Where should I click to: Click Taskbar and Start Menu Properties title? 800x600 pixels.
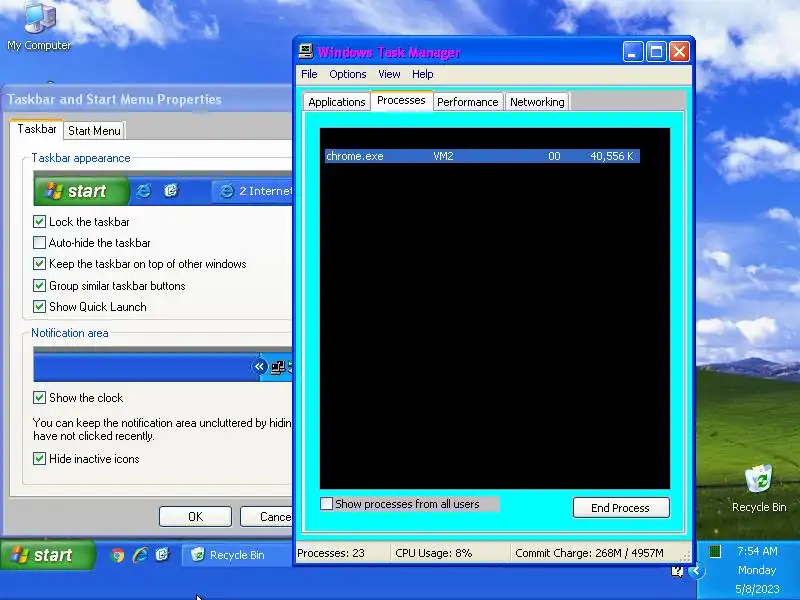[x=114, y=99]
